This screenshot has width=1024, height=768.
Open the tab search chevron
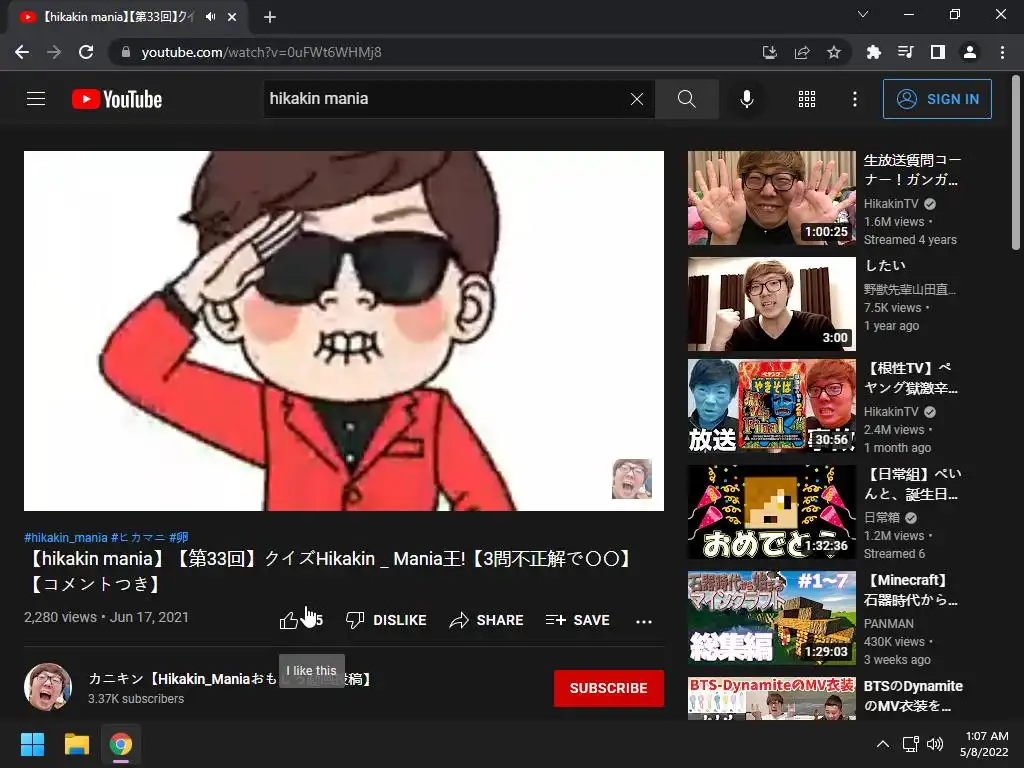tap(863, 14)
